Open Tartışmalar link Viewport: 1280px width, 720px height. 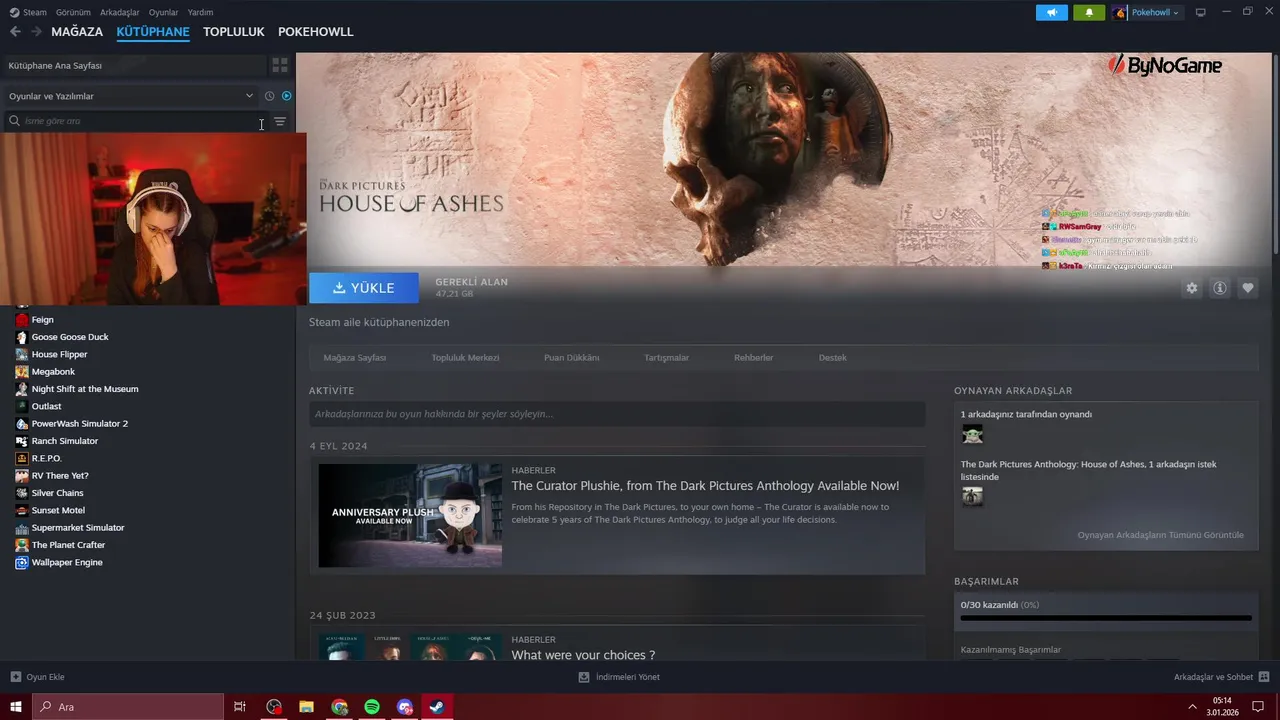coord(666,357)
